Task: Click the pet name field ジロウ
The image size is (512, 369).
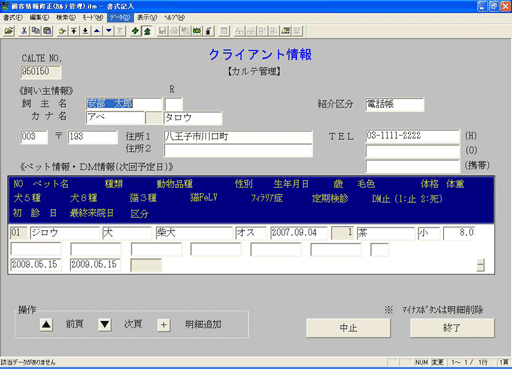Action: tap(65, 233)
